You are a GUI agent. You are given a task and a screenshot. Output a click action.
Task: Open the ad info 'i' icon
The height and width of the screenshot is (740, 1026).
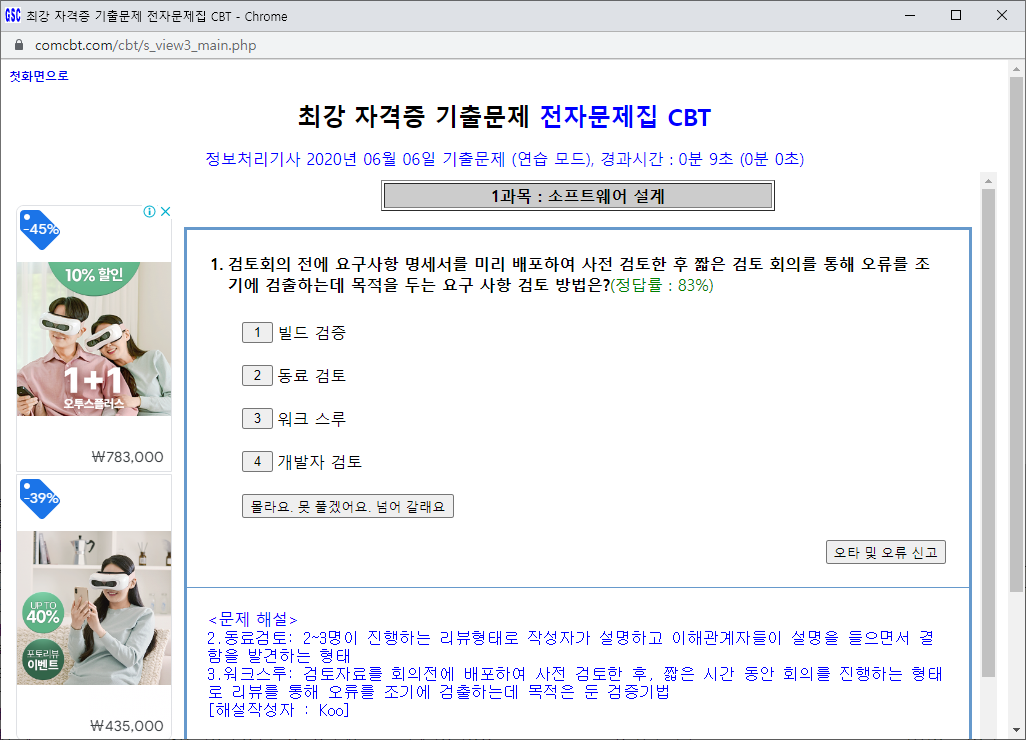click(x=149, y=212)
